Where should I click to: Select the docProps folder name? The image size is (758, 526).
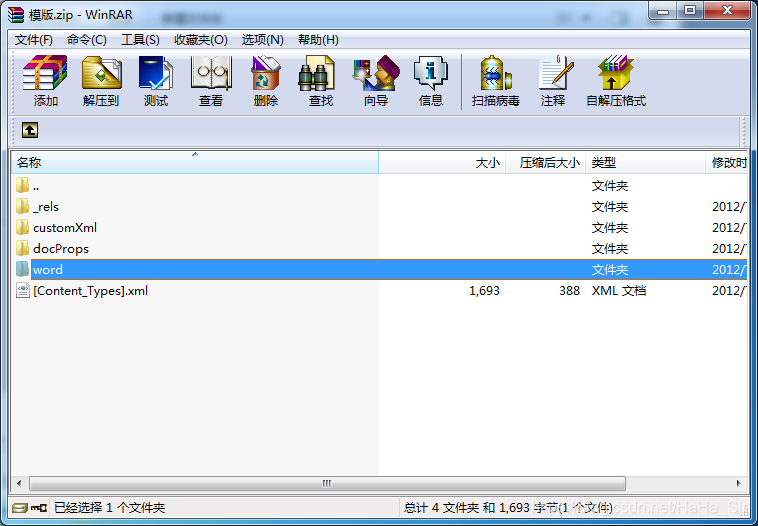click(61, 248)
